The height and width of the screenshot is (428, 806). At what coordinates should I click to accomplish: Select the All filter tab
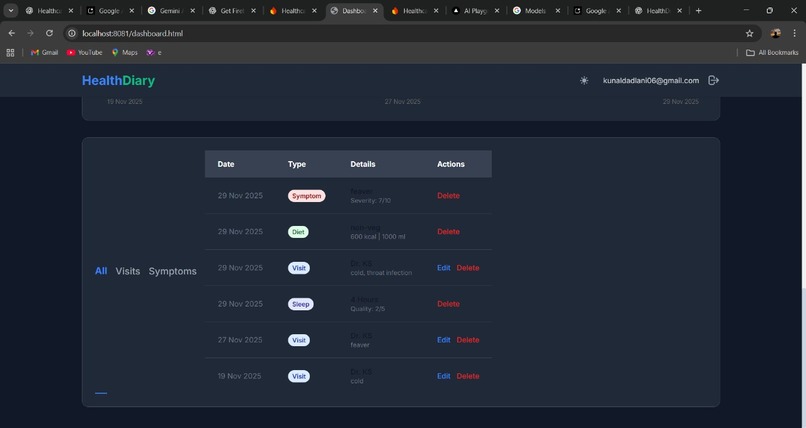tap(101, 271)
